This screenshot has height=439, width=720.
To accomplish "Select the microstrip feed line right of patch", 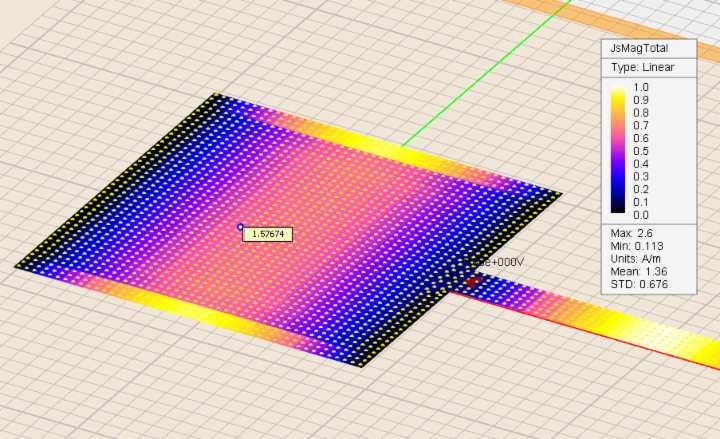I will 590,315.
